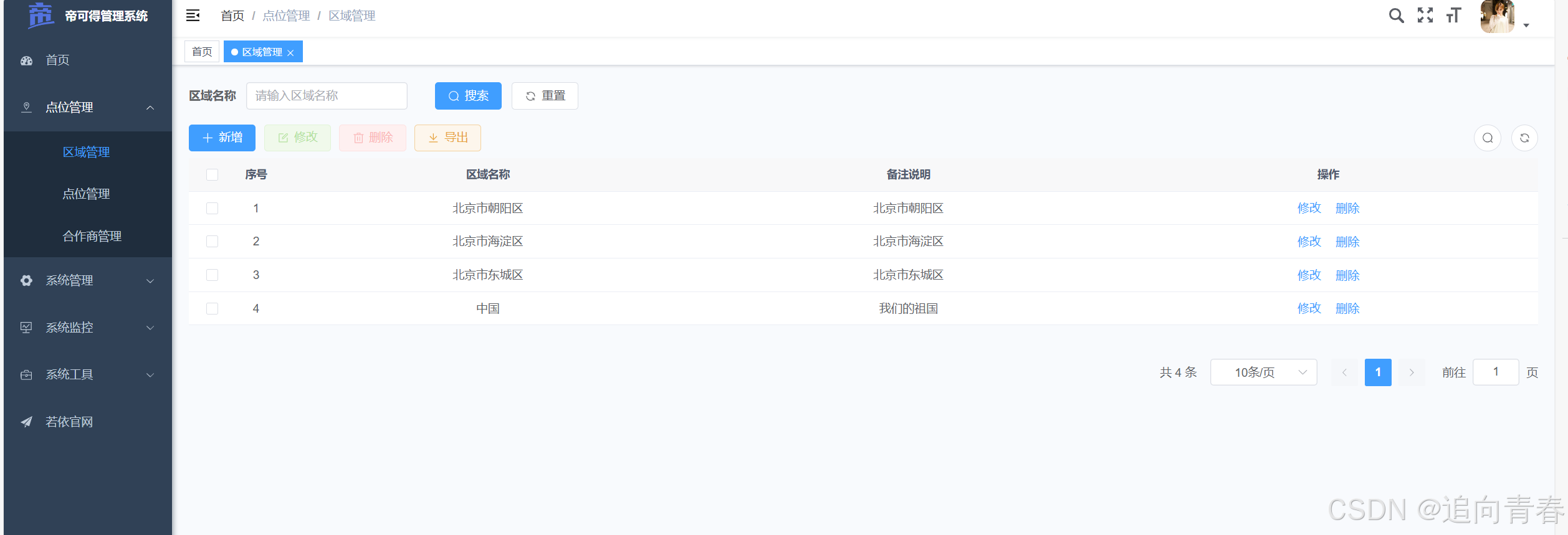Click the monitor icon for 系统监控

pyautogui.click(x=26, y=328)
